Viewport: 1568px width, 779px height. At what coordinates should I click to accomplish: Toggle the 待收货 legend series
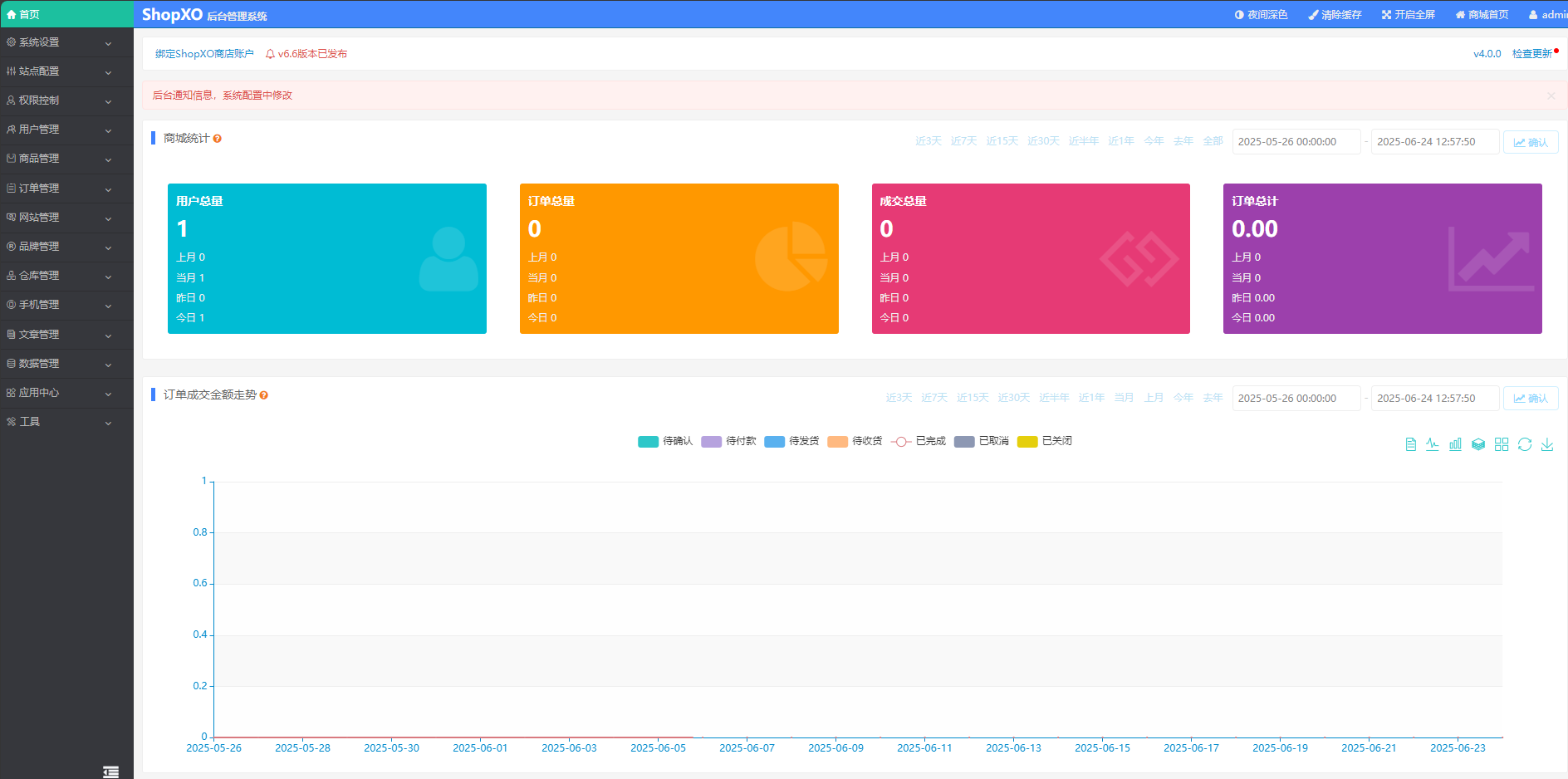[855, 441]
